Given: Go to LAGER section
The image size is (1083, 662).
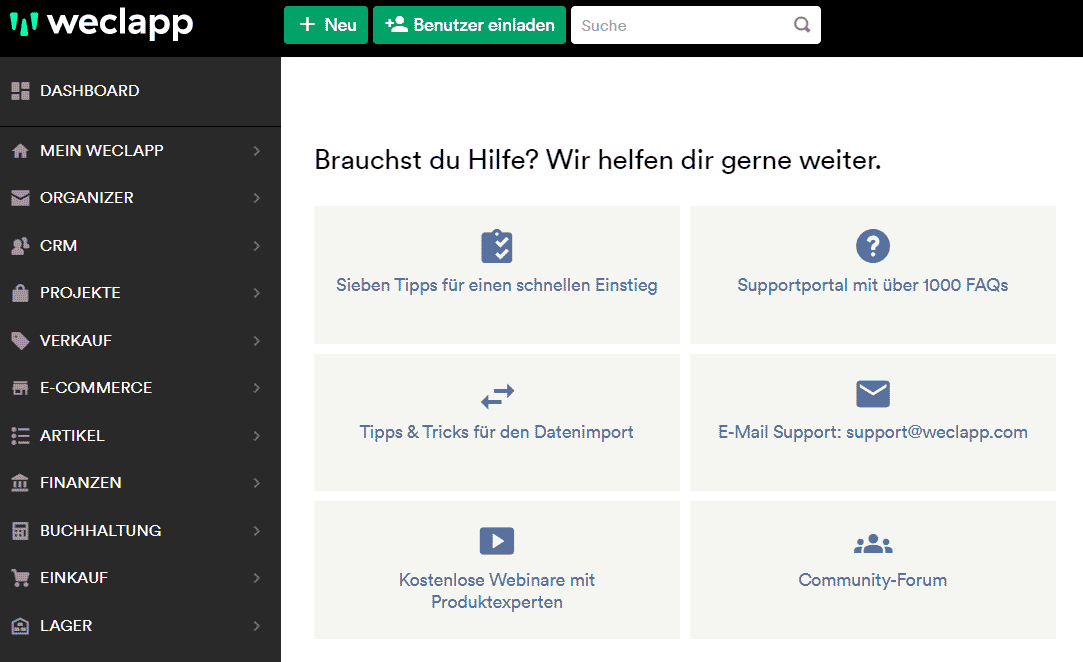Looking at the screenshot, I should click(140, 625).
